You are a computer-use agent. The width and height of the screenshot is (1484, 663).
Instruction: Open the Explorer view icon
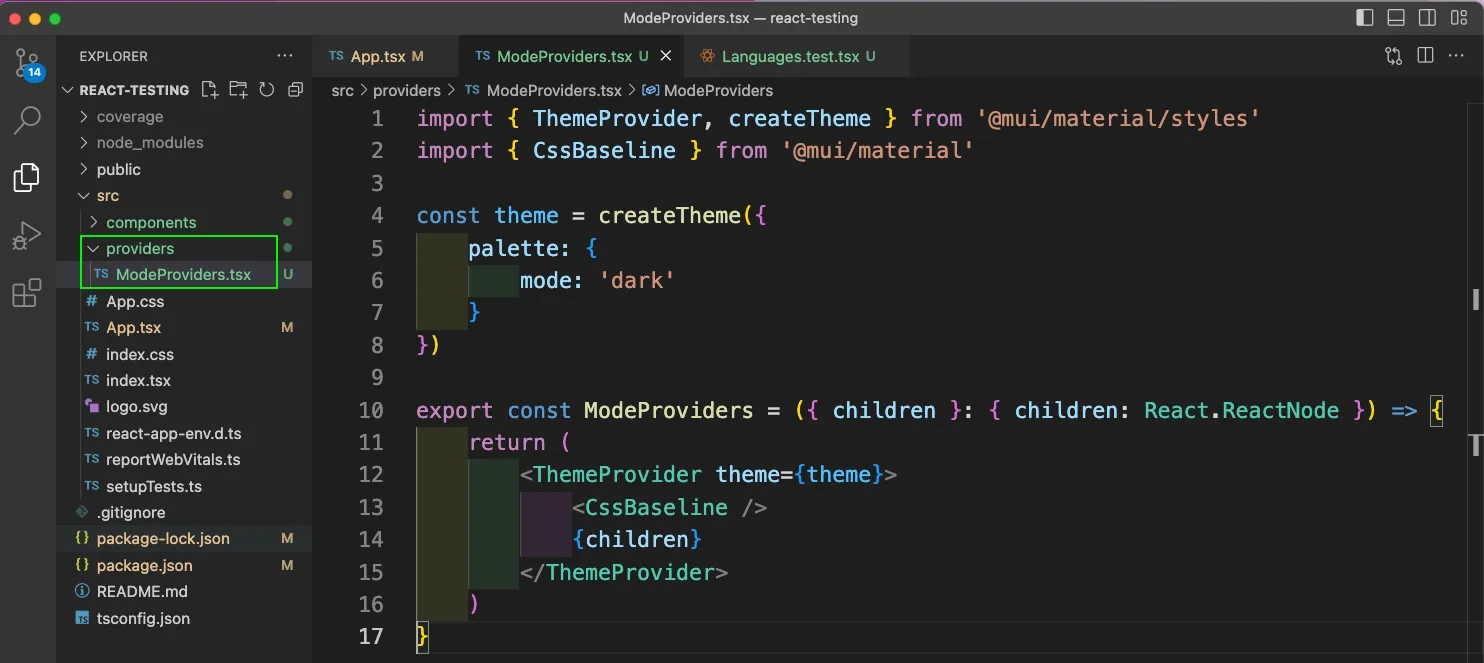(27, 178)
